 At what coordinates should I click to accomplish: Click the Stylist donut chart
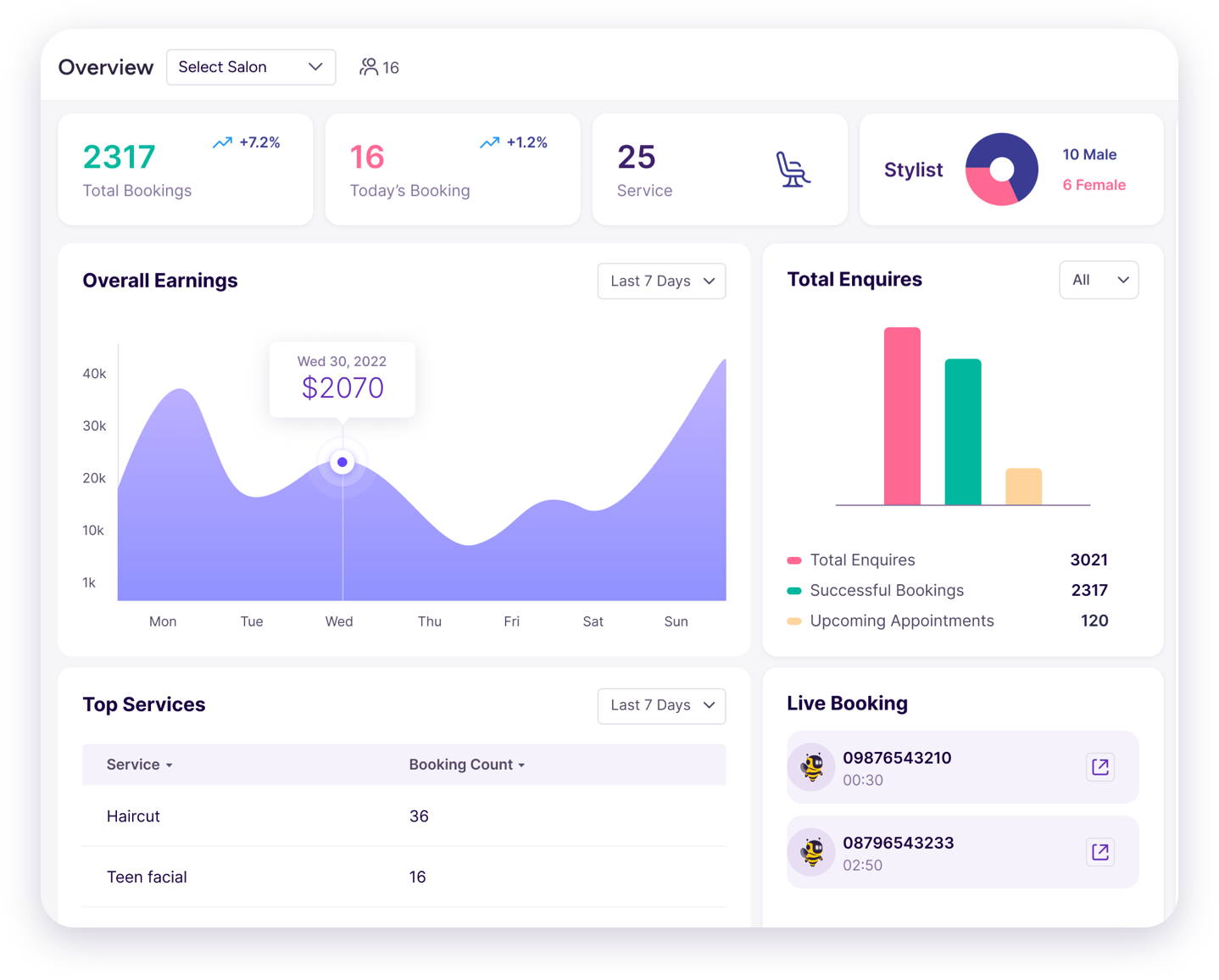click(x=1002, y=170)
